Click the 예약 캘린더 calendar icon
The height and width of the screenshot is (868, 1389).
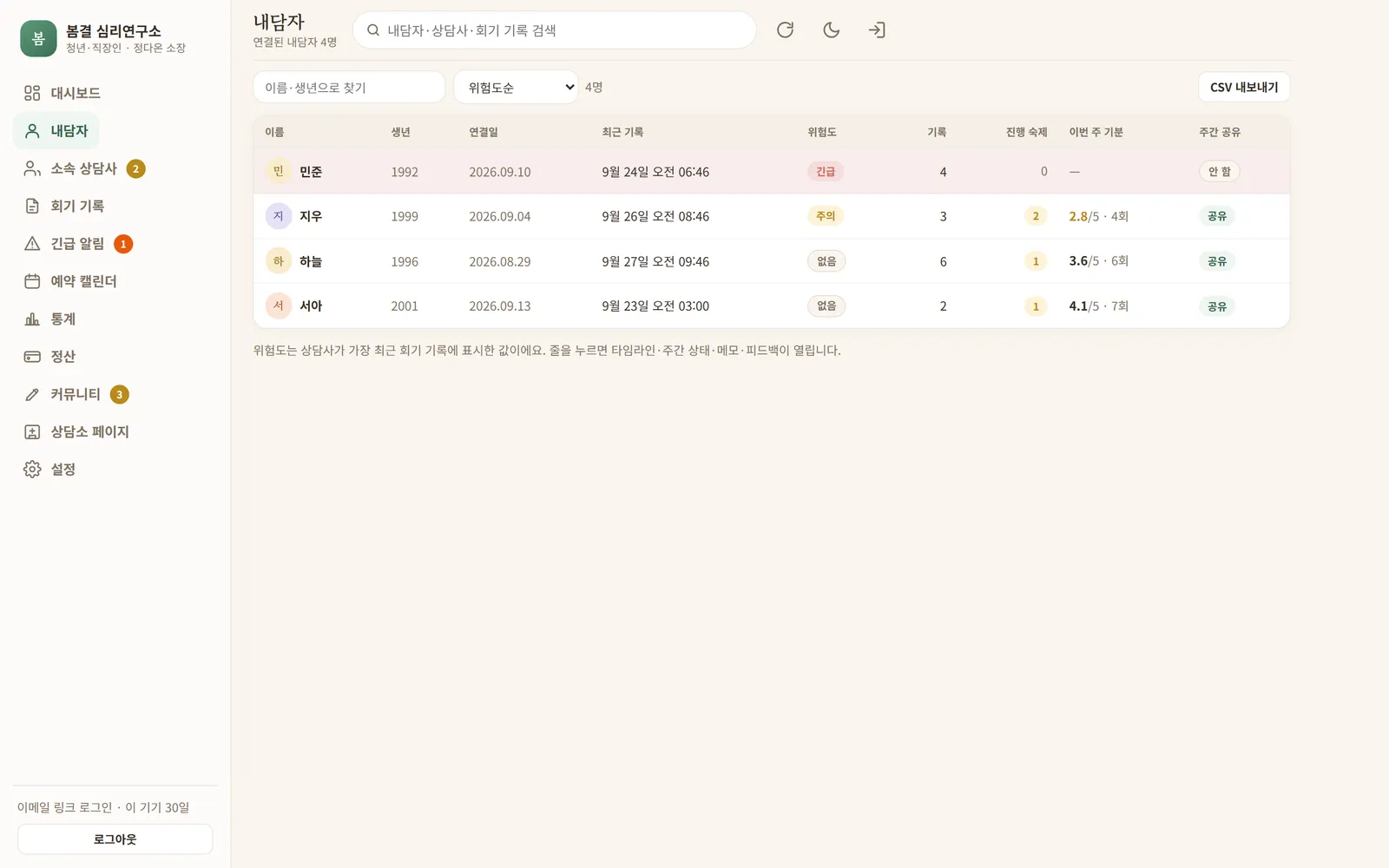32,281
